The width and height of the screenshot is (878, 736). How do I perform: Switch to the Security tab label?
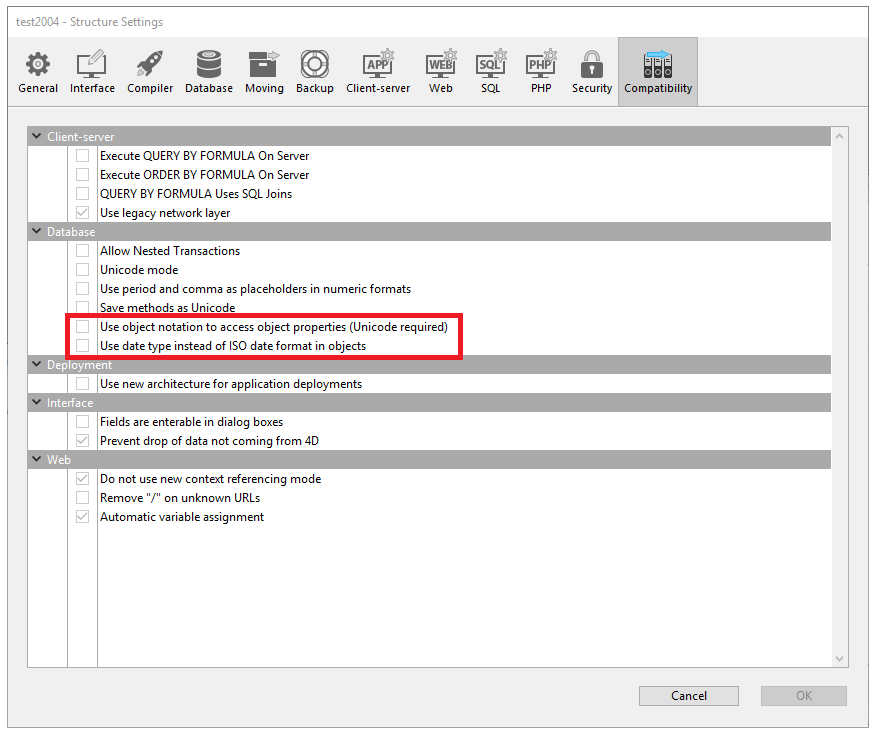point(592,88)
